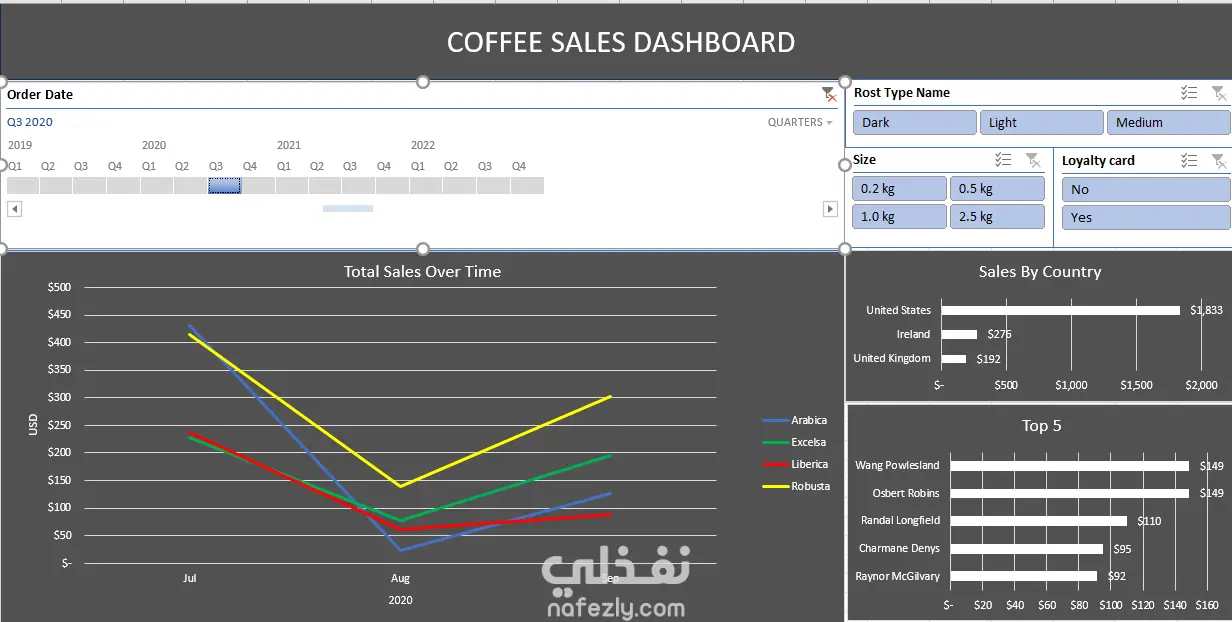Click the Excelsa legend entry
The image size is (1232, 622).
tap(795, 442)
